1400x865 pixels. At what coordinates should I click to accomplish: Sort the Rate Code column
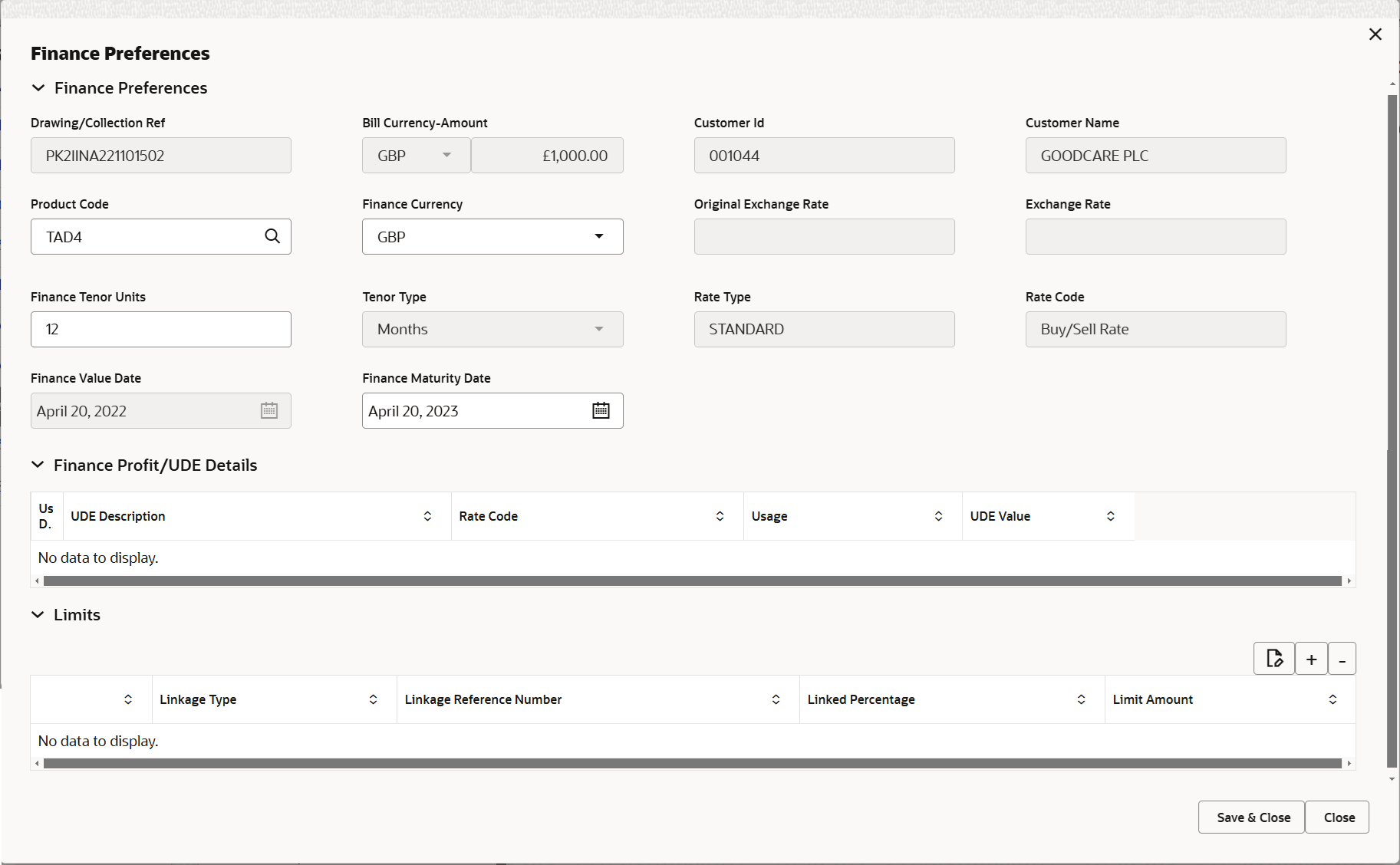coord(719,515)
